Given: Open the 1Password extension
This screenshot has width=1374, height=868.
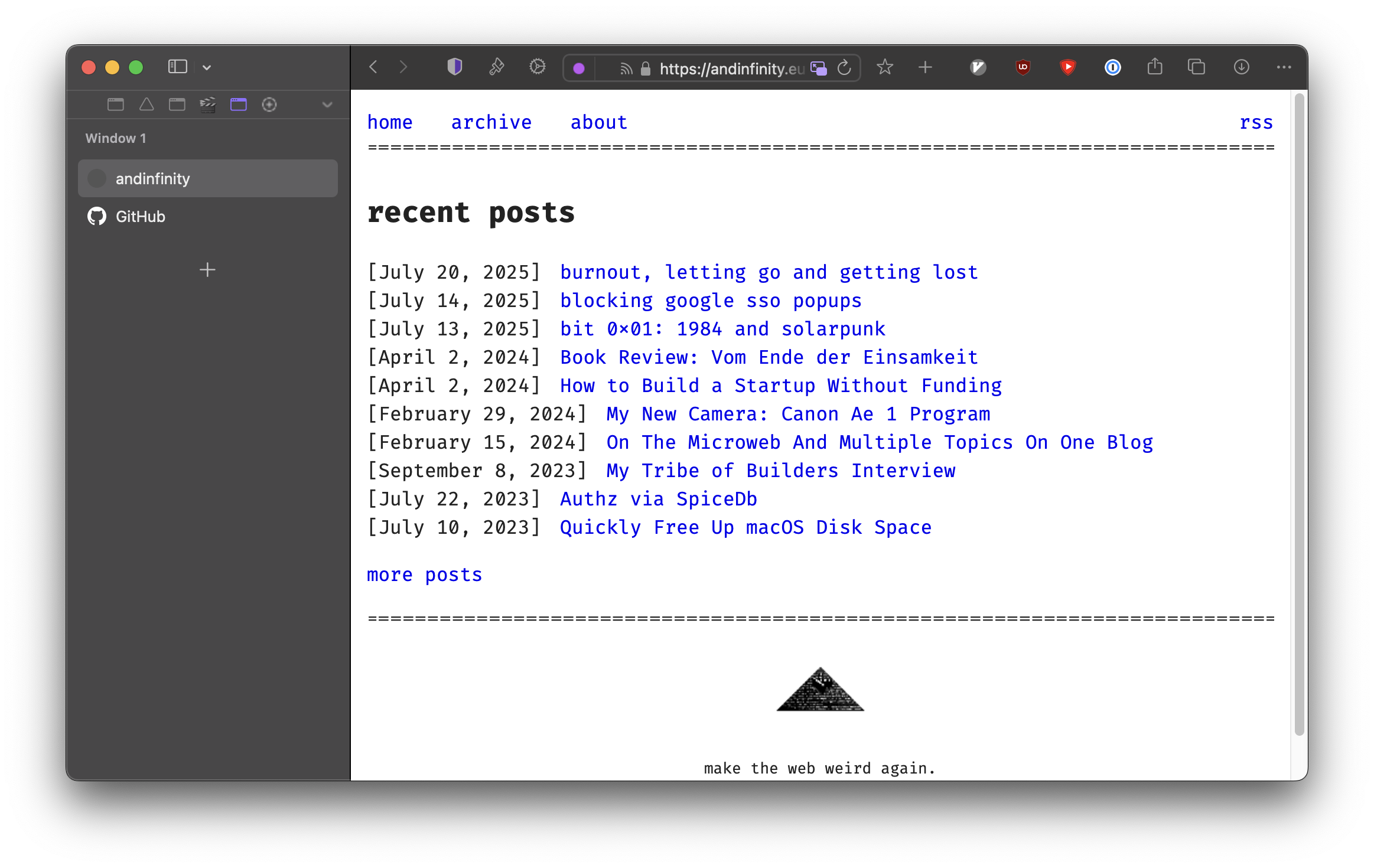Looking at the screenshot, I should (x=1112, y=67).
